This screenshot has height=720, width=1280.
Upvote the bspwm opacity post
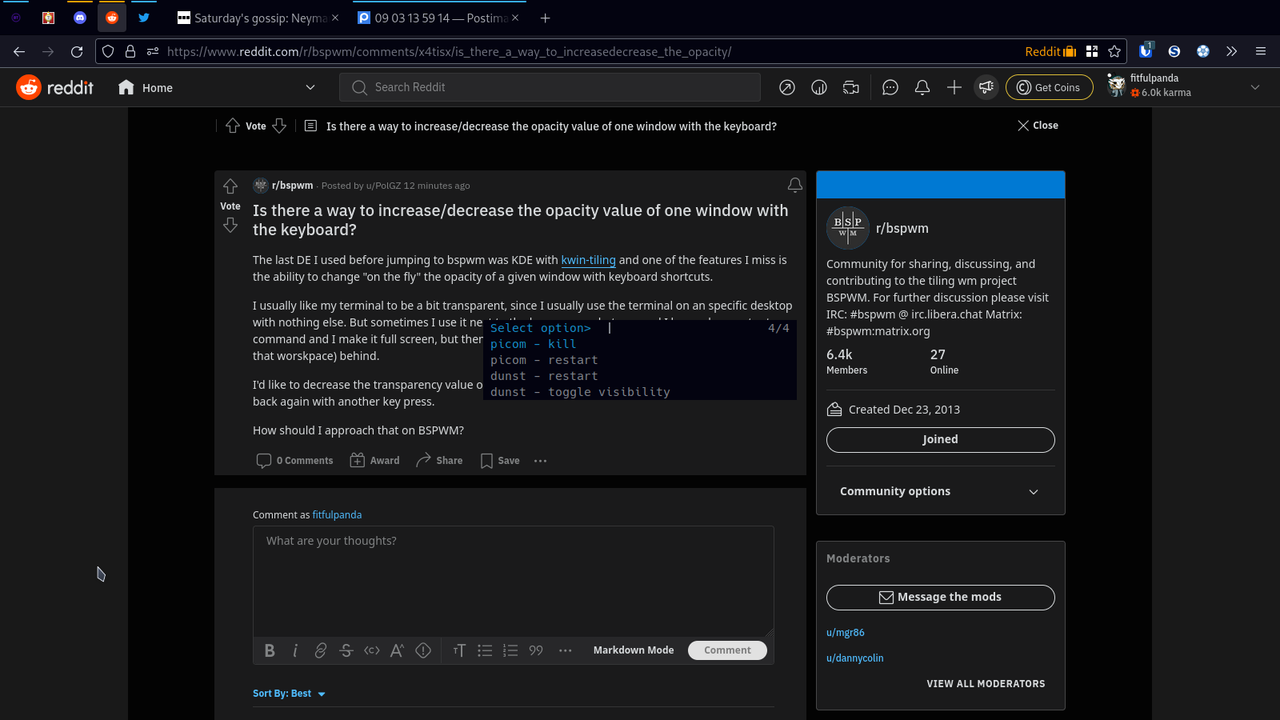pos(230,187)
